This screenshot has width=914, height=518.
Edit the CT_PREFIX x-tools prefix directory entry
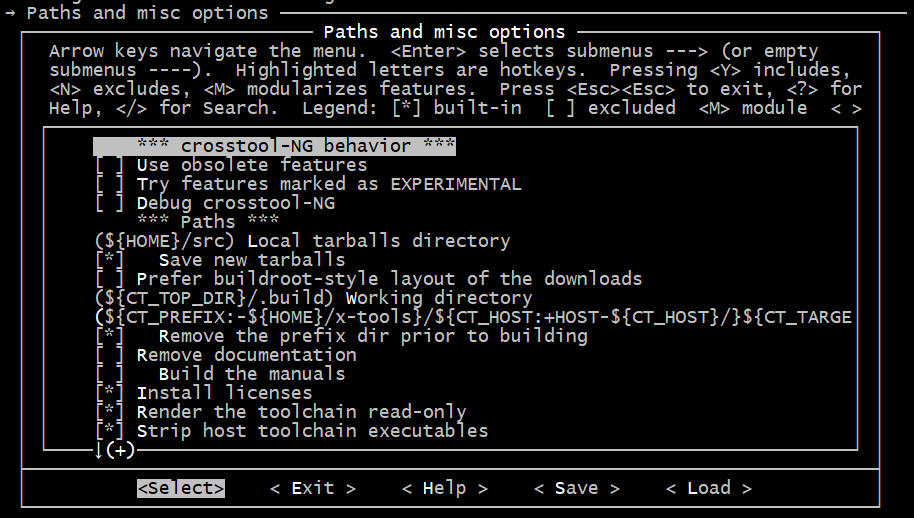click(473, 317)
